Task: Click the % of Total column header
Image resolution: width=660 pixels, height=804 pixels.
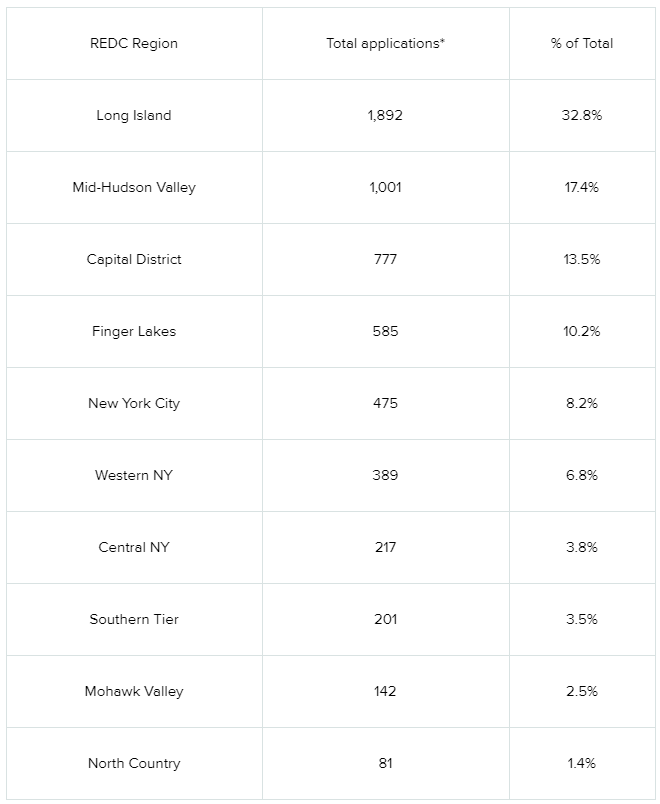Action: point(582,44)
